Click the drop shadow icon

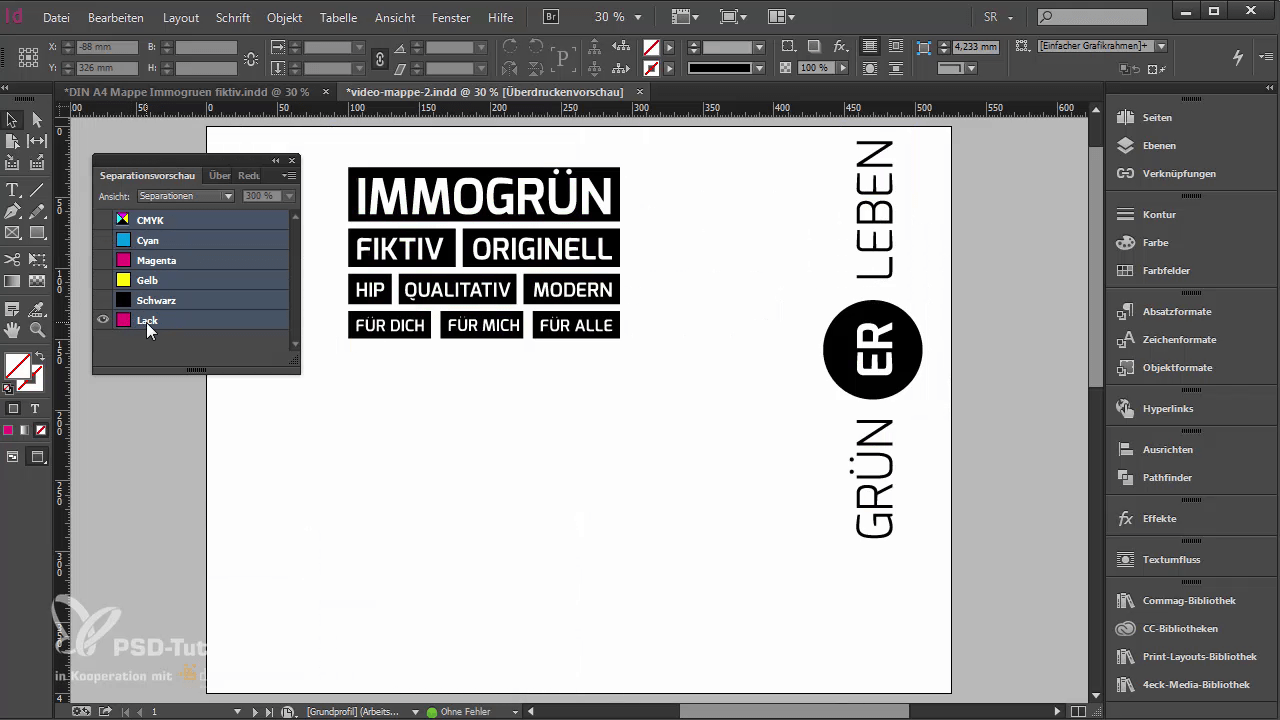(x=814, y=47)
